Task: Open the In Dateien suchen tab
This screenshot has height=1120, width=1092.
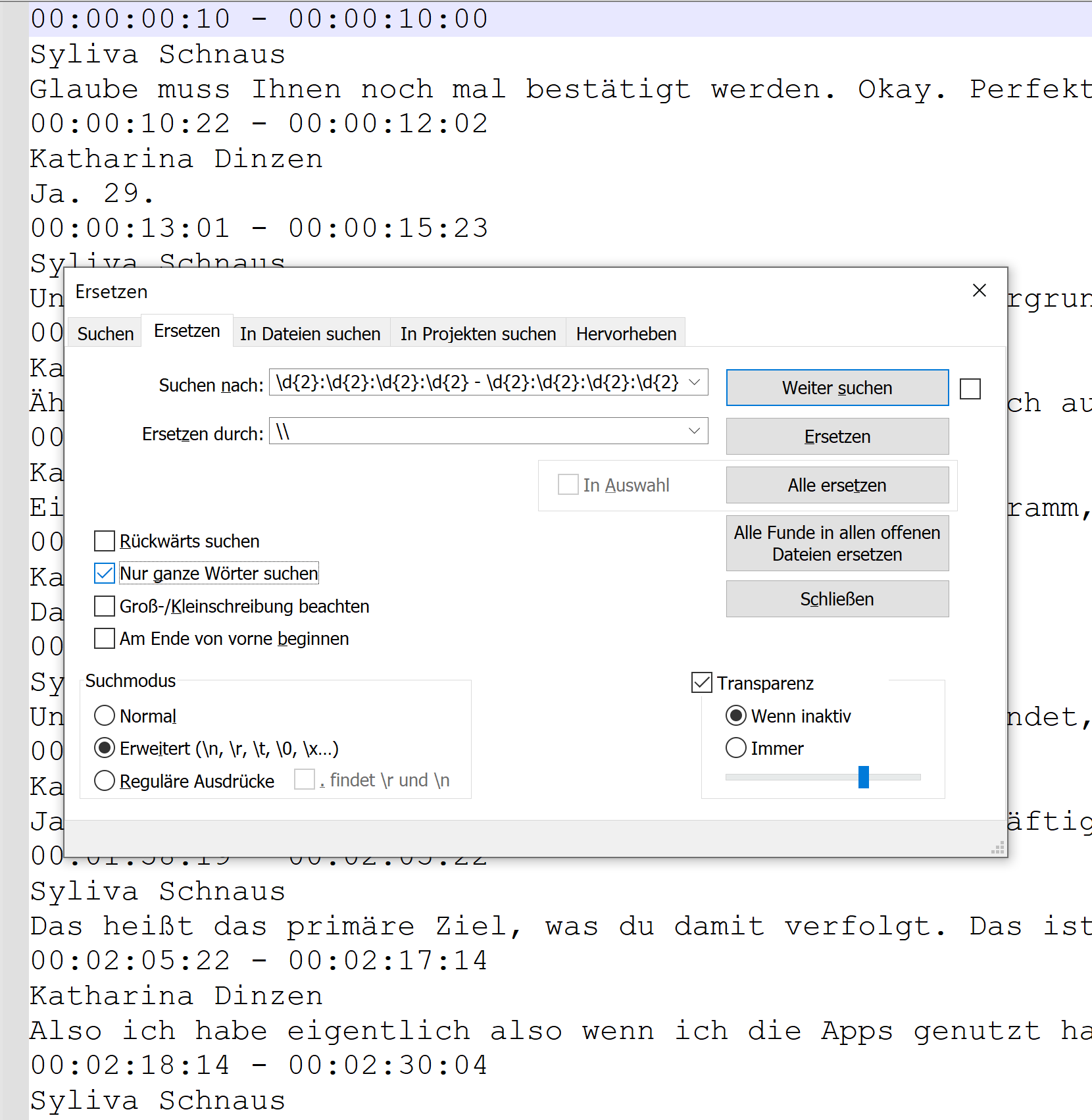Action: coord(310,334)
